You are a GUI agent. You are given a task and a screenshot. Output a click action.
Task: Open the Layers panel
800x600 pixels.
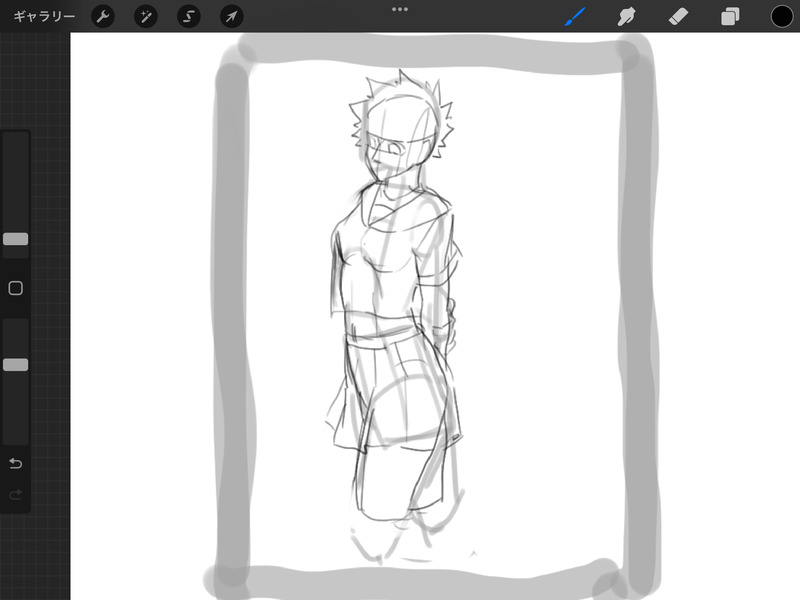pyautogui.click(x=730, y=16)
